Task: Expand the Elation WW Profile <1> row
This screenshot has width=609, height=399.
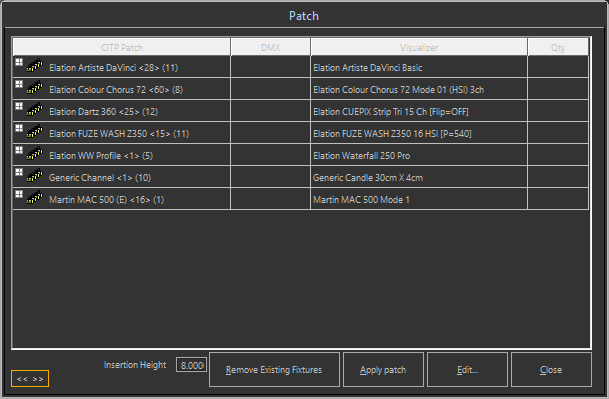Action: (19, 150)
